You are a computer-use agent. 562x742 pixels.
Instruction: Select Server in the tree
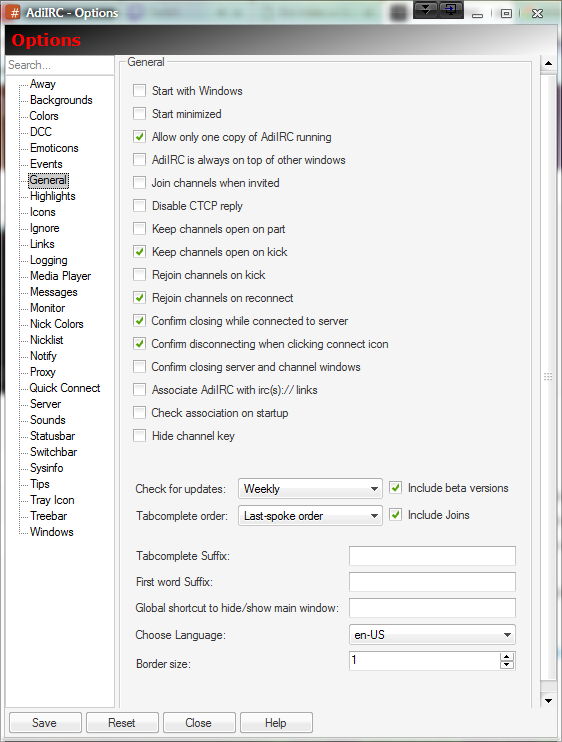[x=45, y=404]
